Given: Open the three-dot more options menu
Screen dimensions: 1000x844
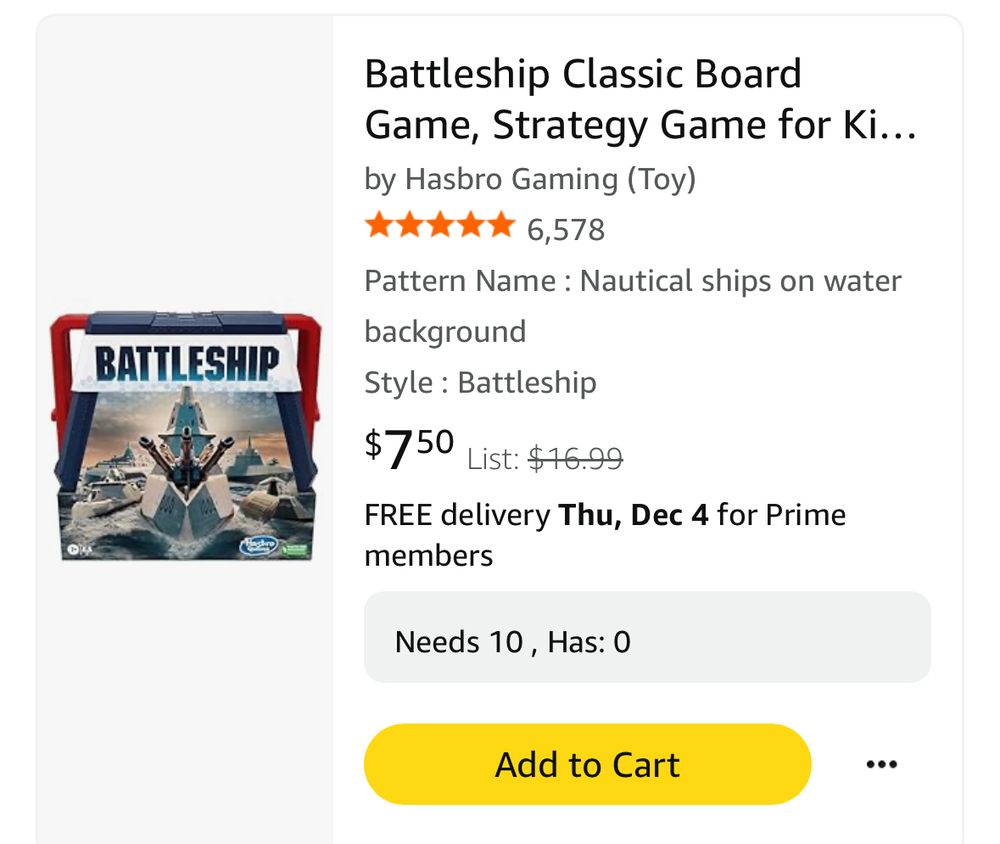Looking at the screenshot, I should point(881,765).
